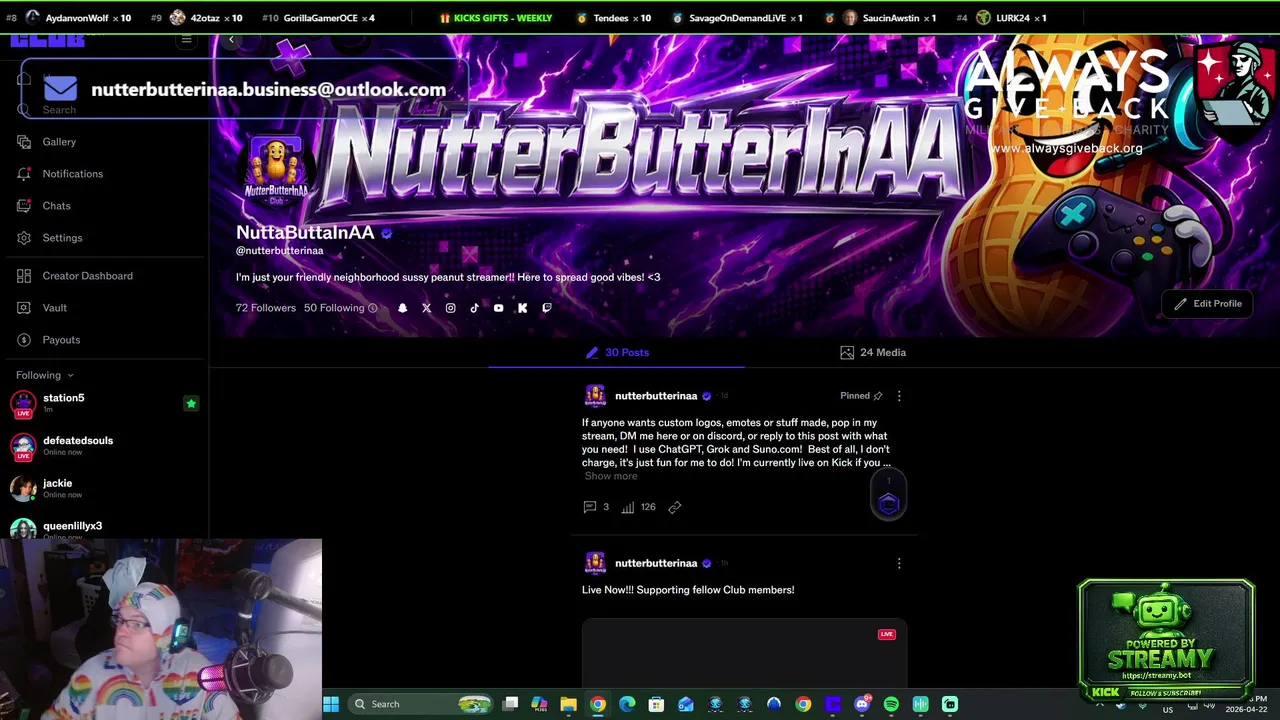
Task: Click the green star next to station5
Action: tap(191, 404)
